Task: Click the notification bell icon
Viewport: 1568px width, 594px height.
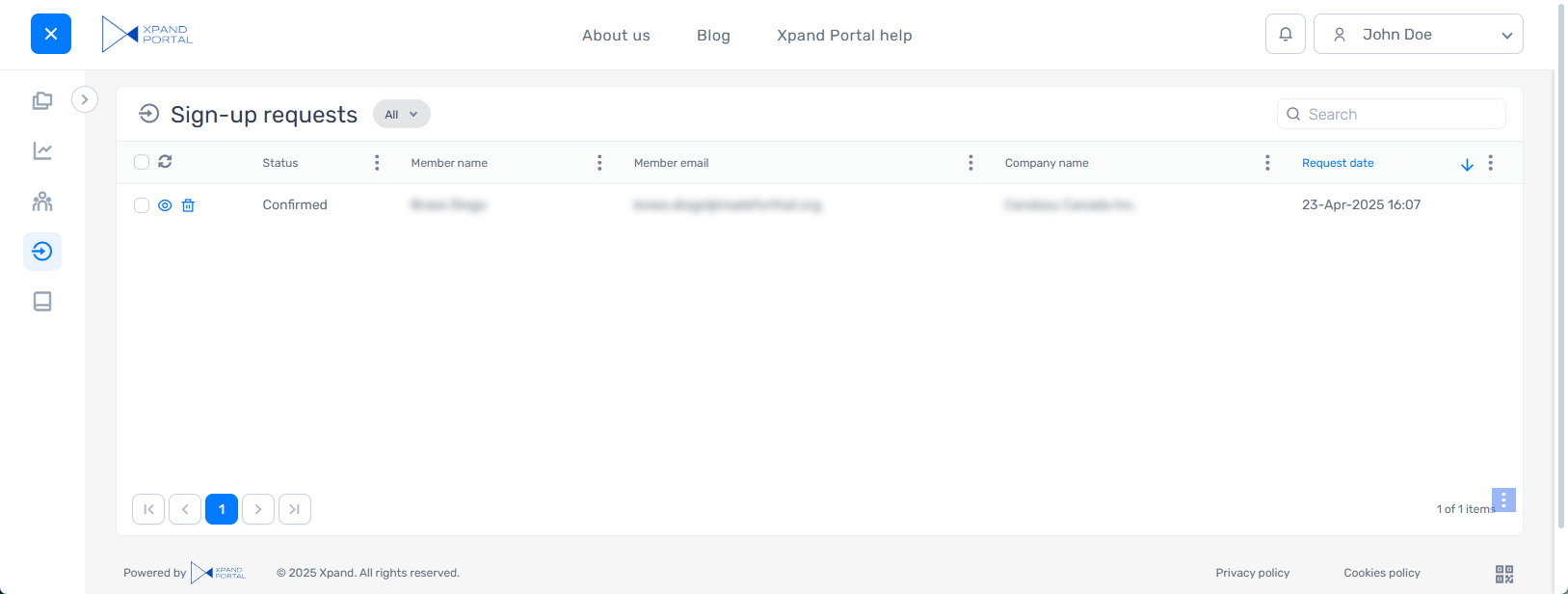Action: (1285, 35)
